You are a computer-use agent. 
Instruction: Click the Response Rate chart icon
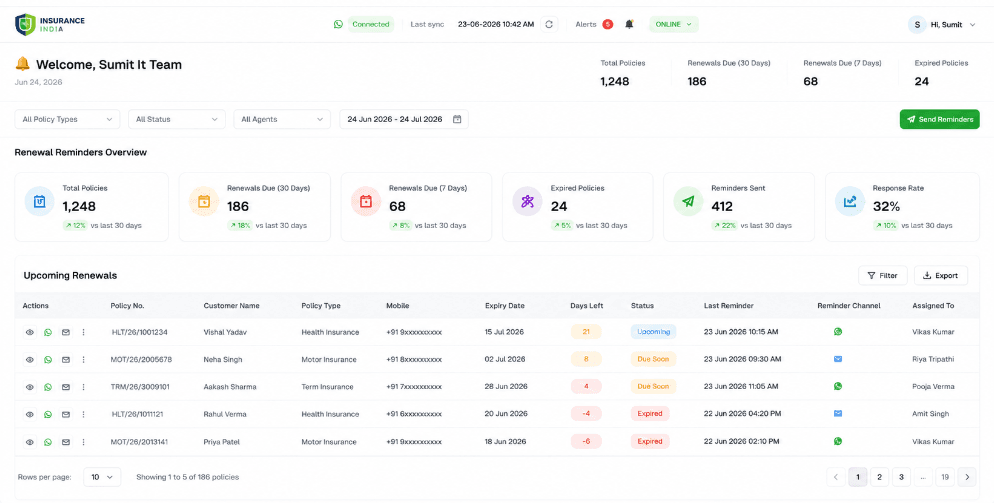pos(850,201)
